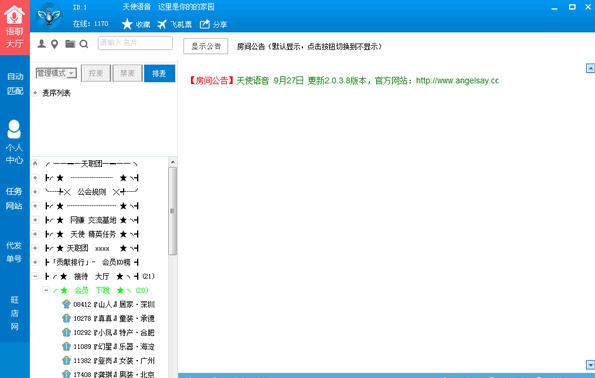The width and height of the screenshot is (595, 378).
Task: Click the winged angel avatar logo
Action: click(49, 16)
